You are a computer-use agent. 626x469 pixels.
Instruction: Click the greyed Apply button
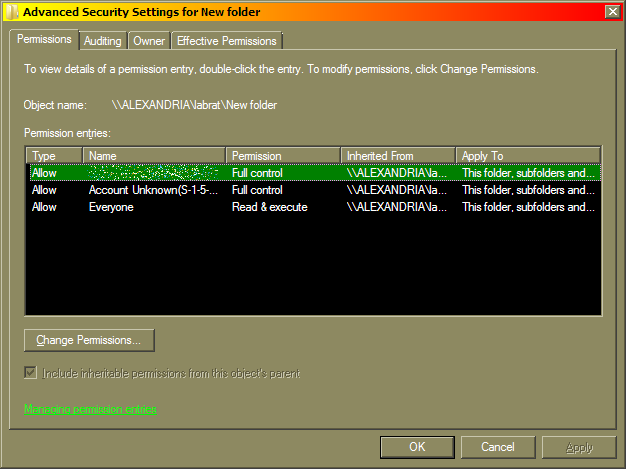pyautogui.click(x=579, y=447)
